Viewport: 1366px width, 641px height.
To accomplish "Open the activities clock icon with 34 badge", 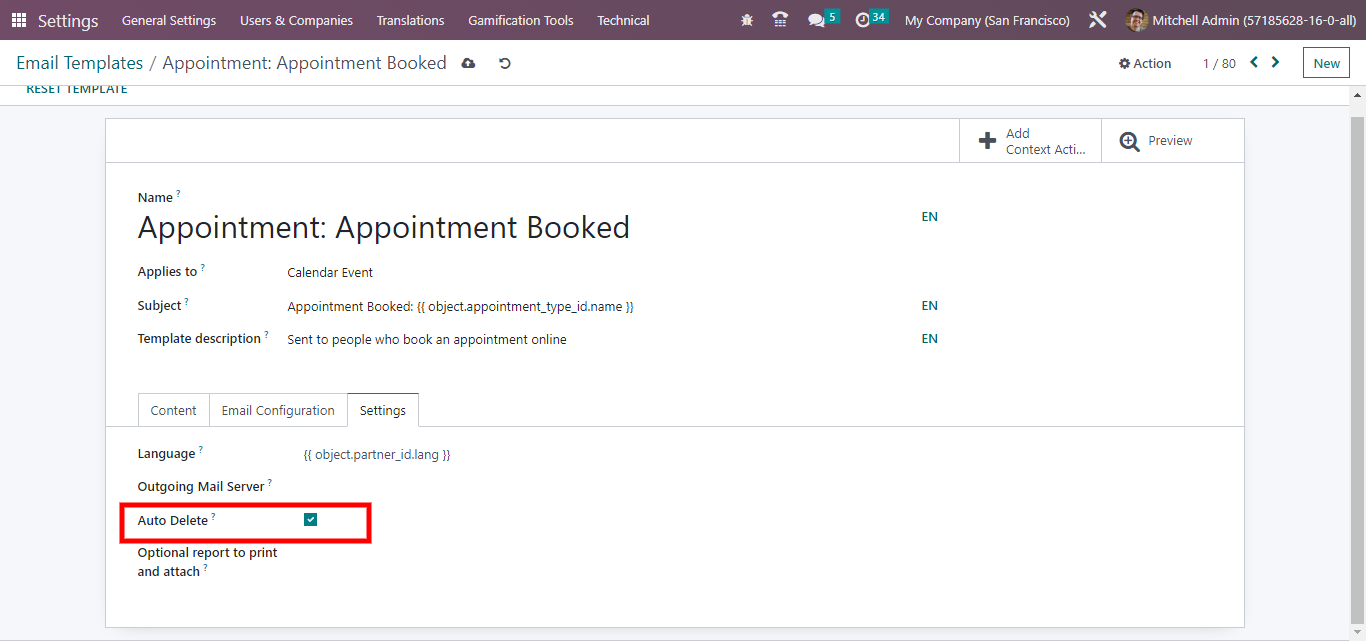I will 871,19.
